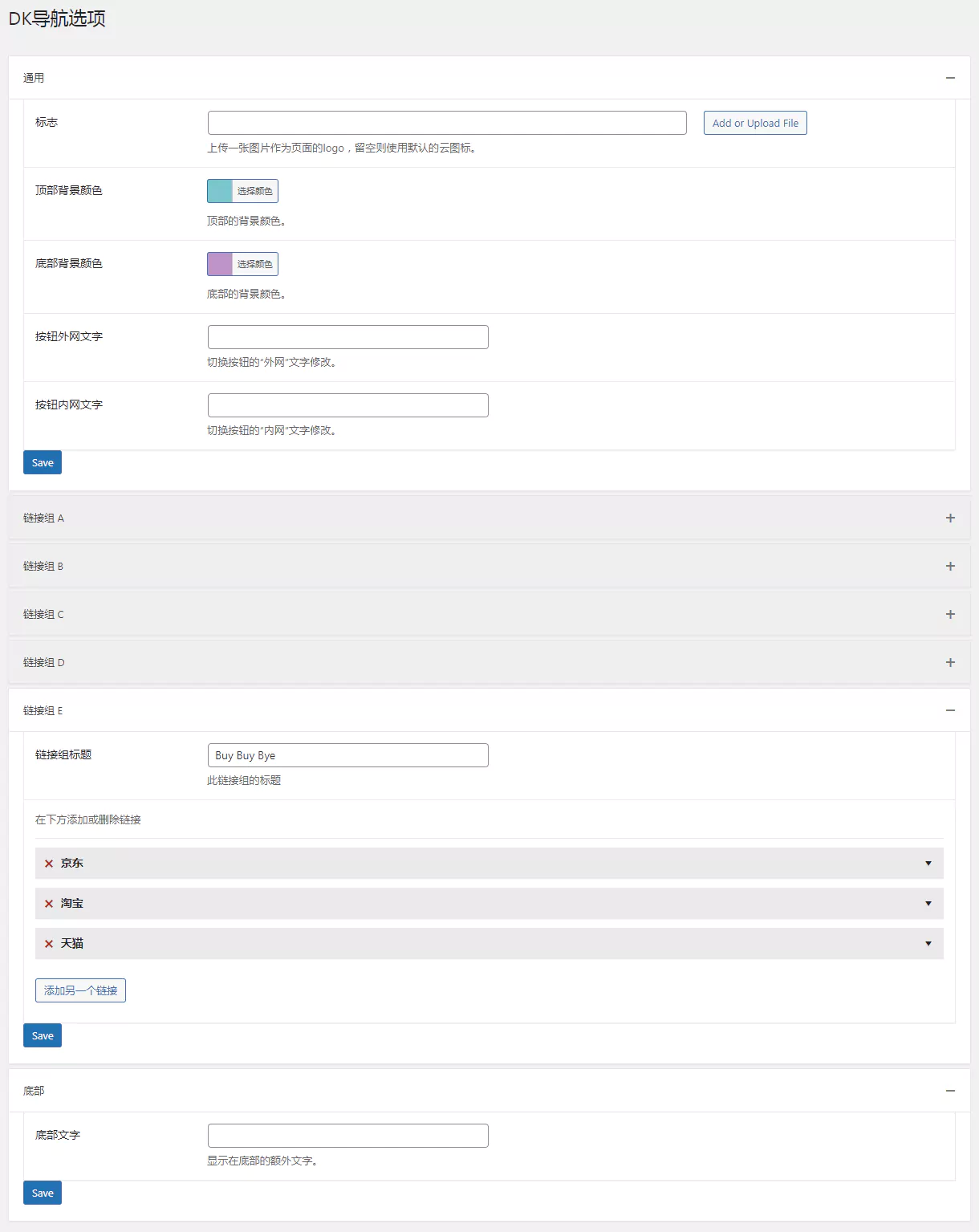Open 链接组 C panel plus icon
Image resolution: width=979 pixels, height=1232 pixels.
pyautogui.click(x=950, y=614)
